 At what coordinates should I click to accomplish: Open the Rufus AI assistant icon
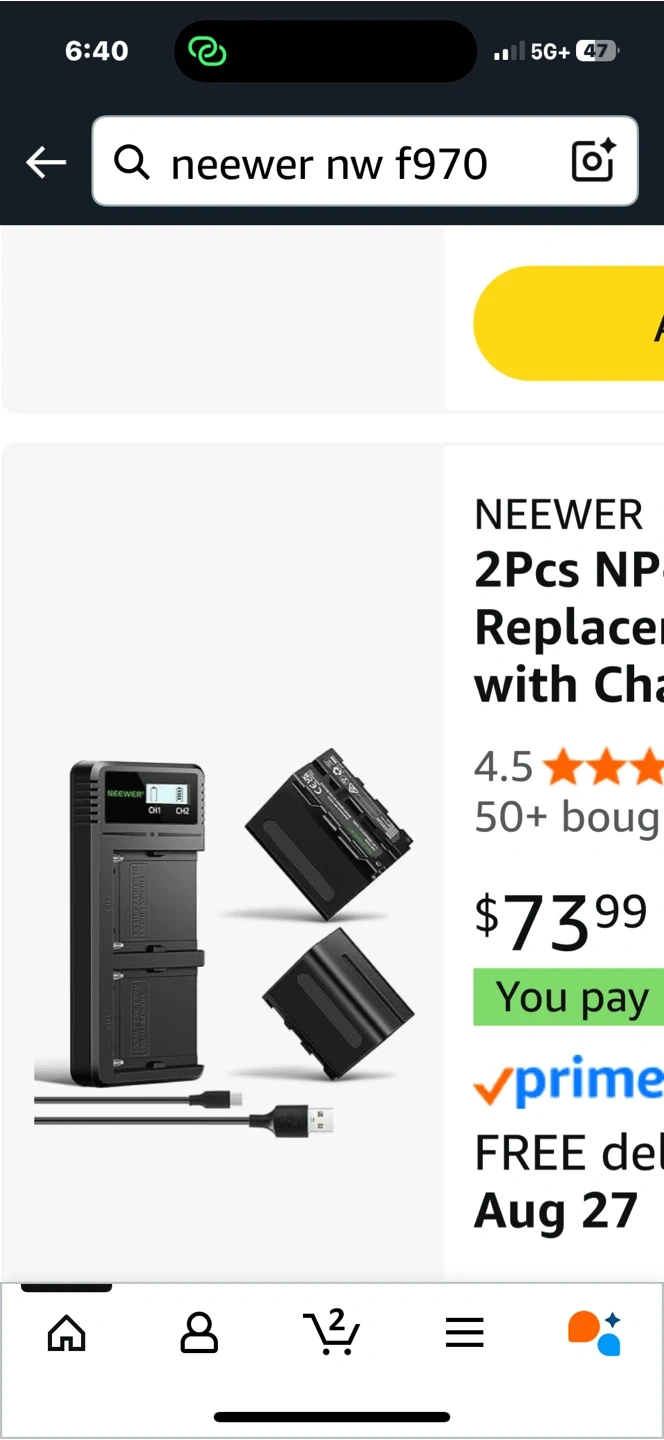(595, 1333)
